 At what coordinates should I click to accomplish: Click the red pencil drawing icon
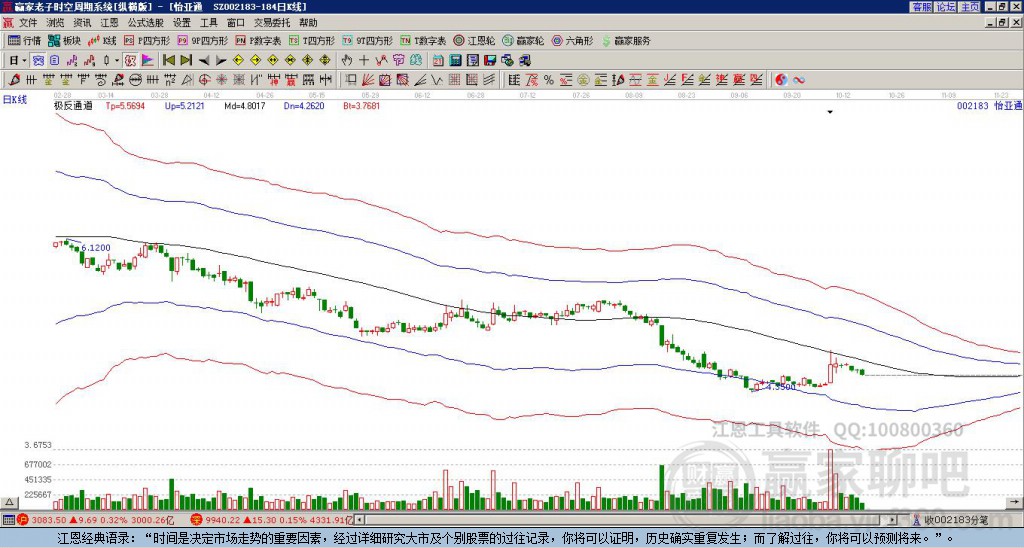click(x=13, y=80)
